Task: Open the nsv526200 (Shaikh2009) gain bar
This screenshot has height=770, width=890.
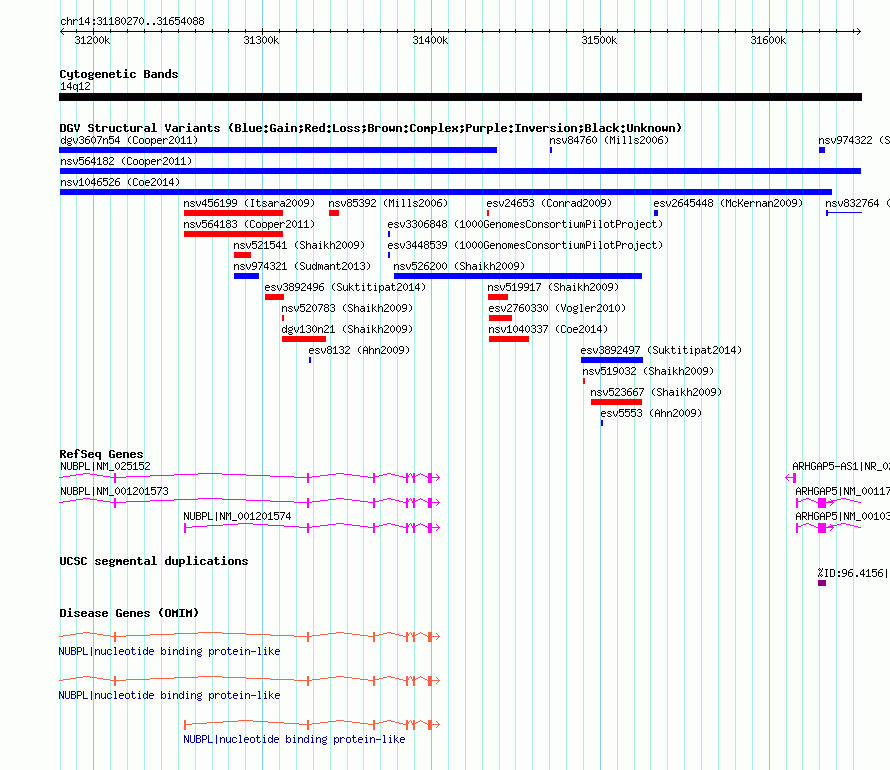Action: [518, 276]
